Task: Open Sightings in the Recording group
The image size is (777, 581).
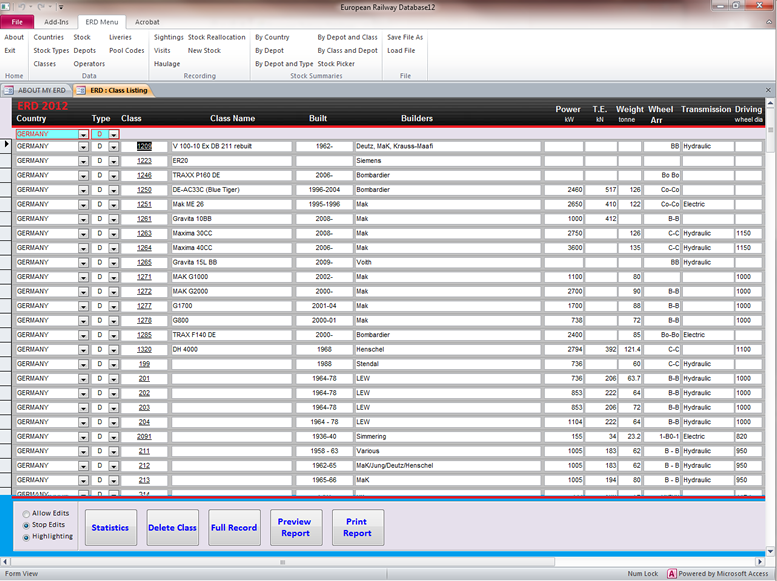Action: (x=168, y=37)
